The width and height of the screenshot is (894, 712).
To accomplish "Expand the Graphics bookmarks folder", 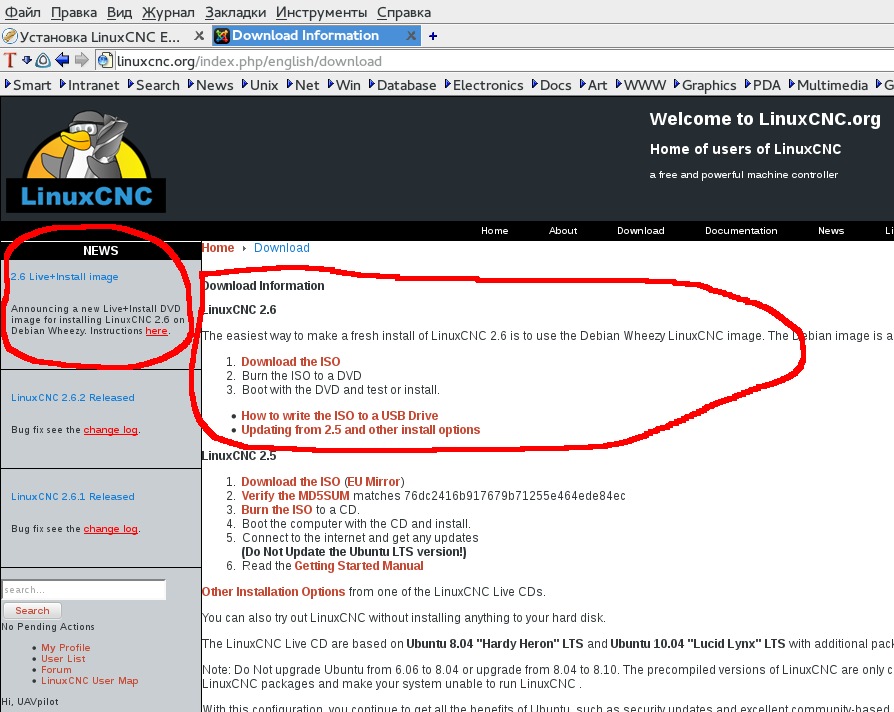I will tap(705, 85).
